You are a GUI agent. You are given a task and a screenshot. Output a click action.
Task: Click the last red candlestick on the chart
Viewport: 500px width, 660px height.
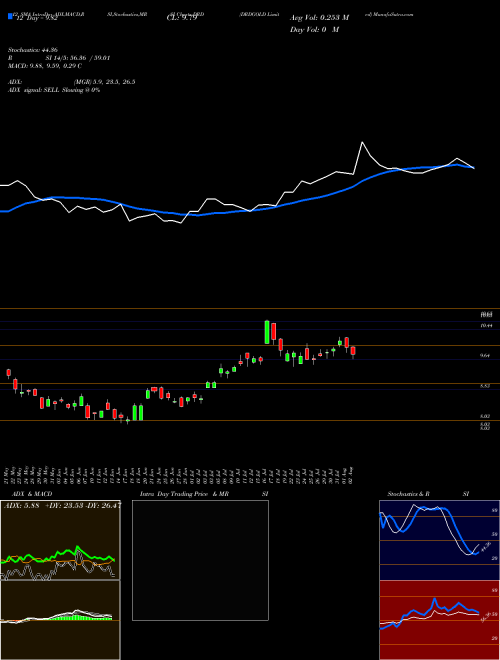353,351
